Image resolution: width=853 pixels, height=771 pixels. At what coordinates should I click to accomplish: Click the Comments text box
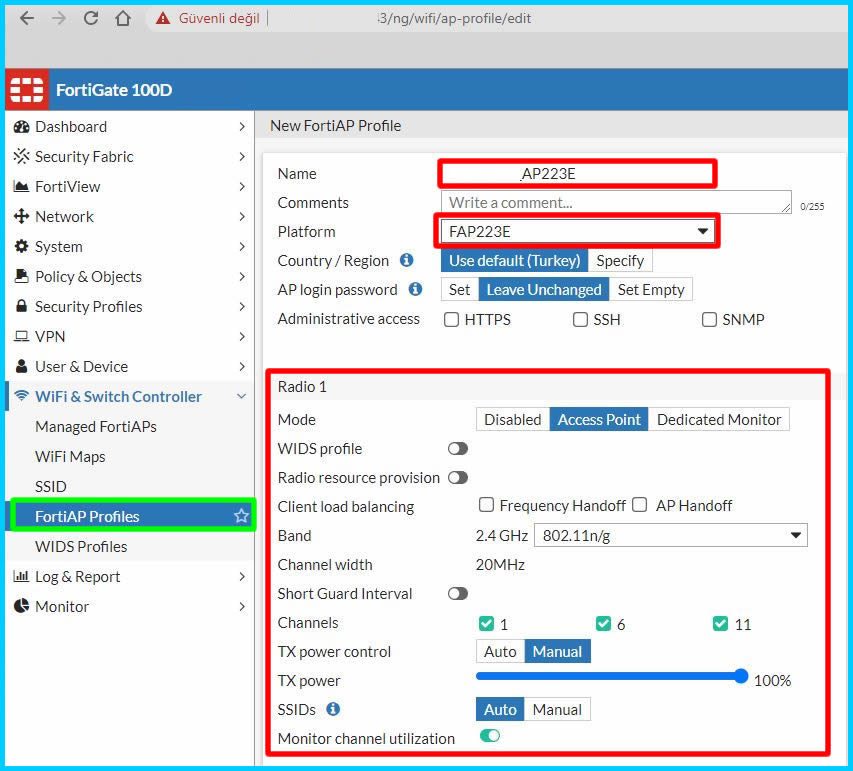616,202
